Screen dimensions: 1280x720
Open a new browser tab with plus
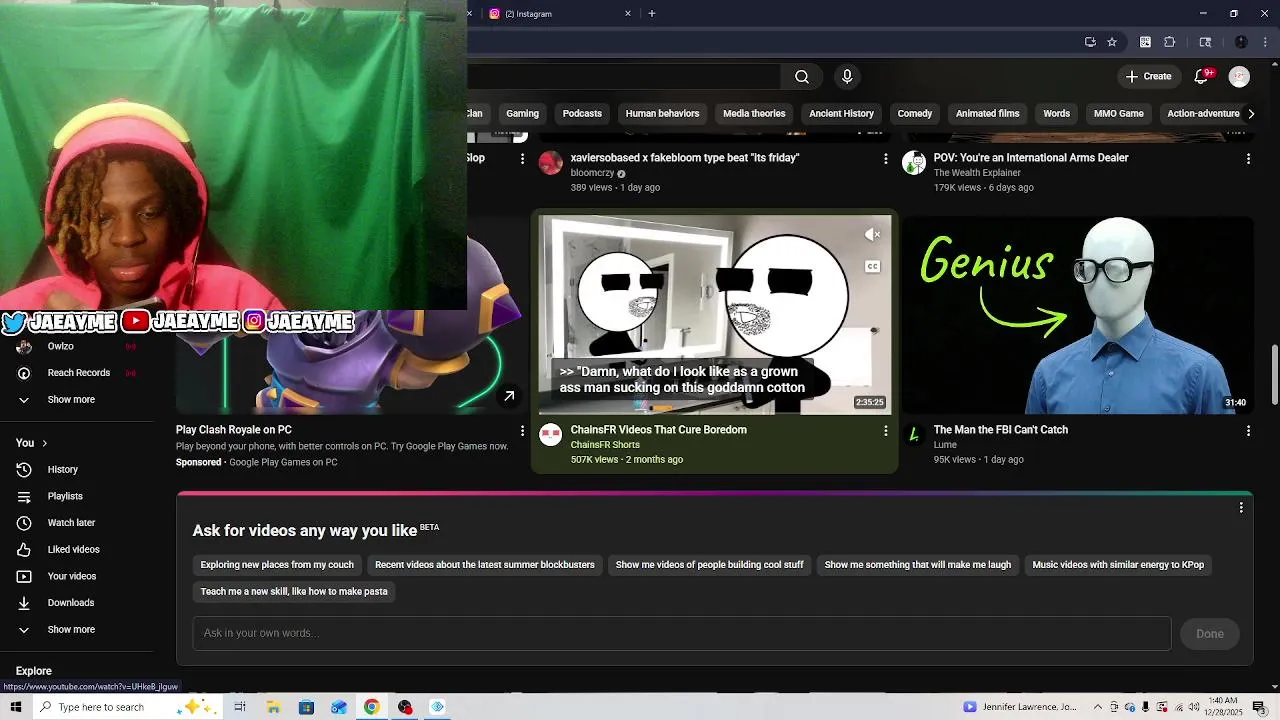(x=652, y=14)
